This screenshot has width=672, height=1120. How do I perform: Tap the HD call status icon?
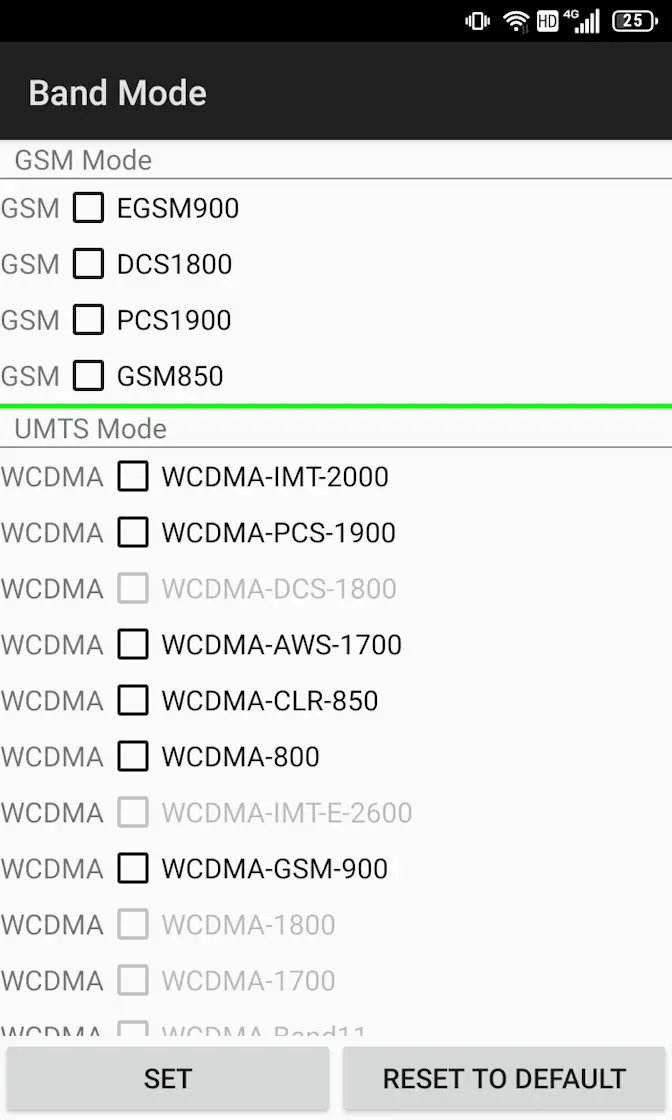pyautogui.click(x=547, y=21)
